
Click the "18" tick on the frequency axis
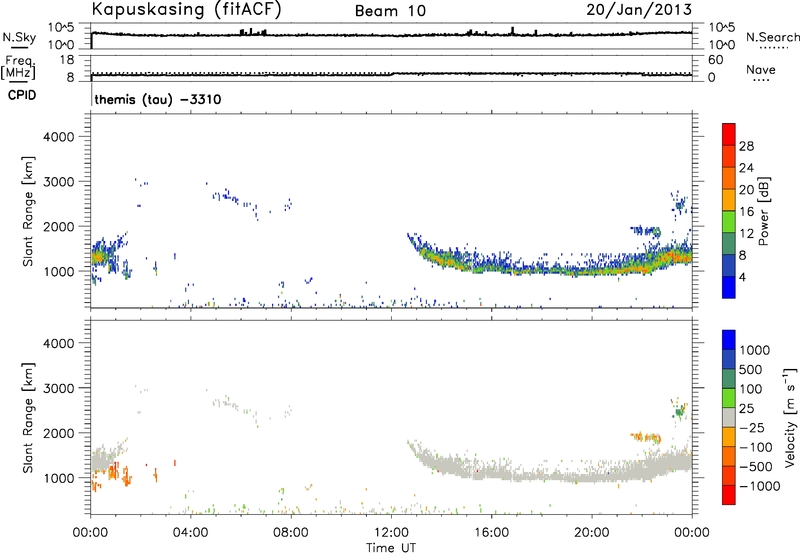click(x=68, y=60)
